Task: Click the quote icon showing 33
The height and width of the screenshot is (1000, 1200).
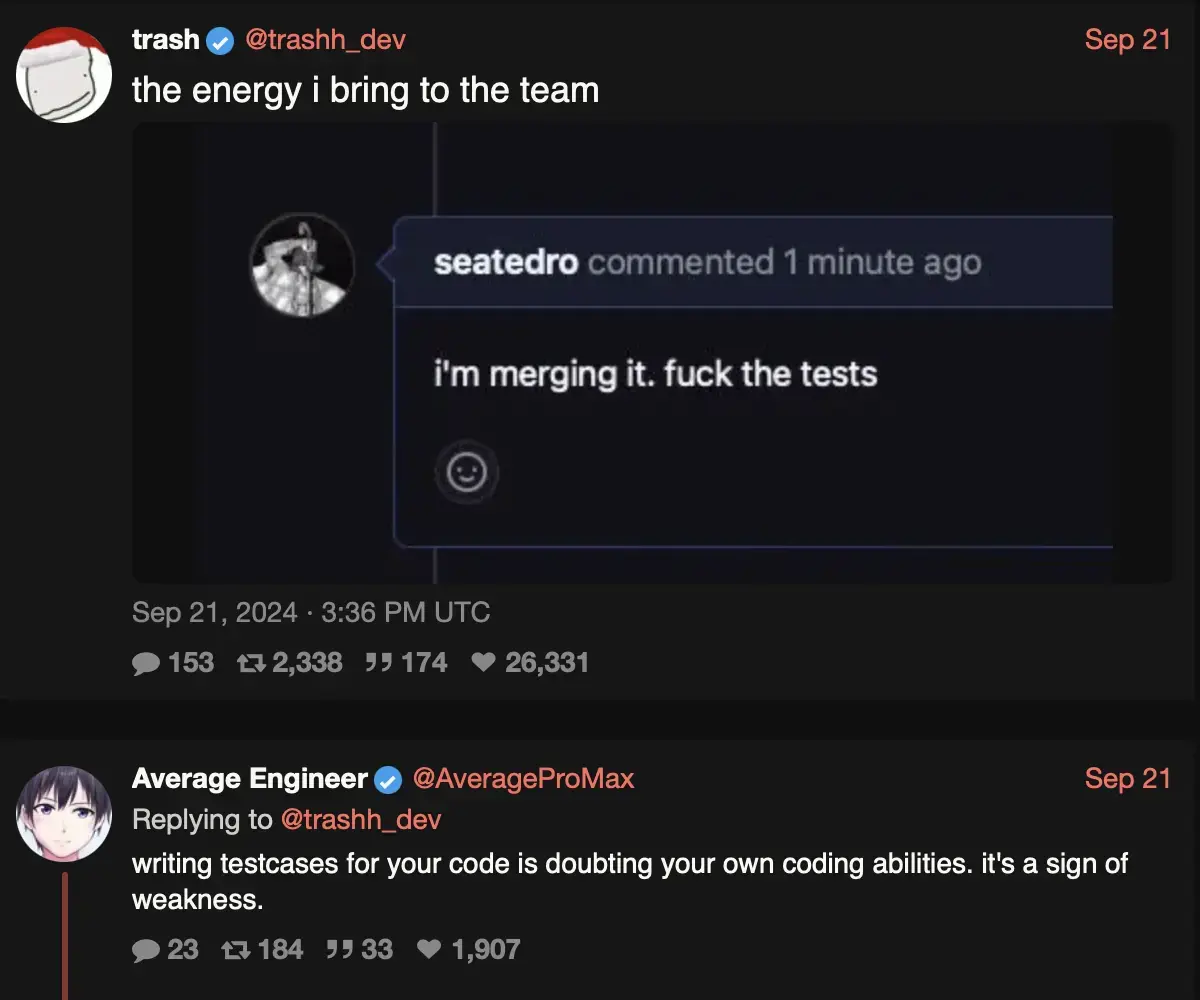Action: click(340, 950)
